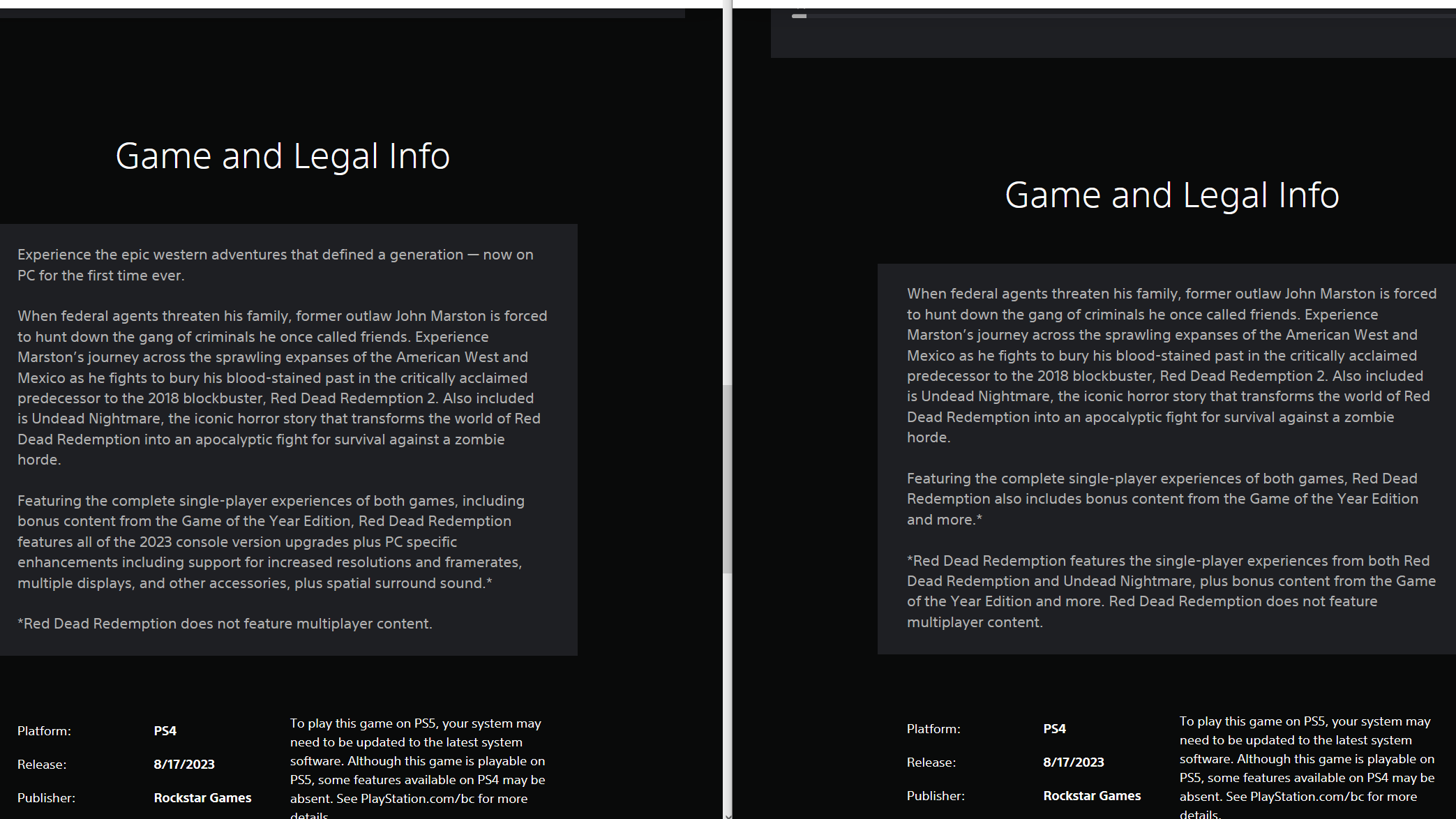
Task: Click the 'Experience the epic western adventures' paragraph
Action: coord(276,265)
